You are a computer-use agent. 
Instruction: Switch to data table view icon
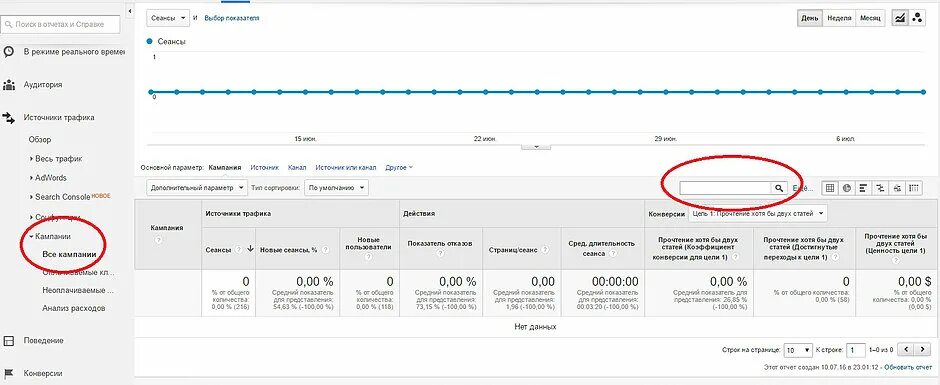[x=830, y=188]
